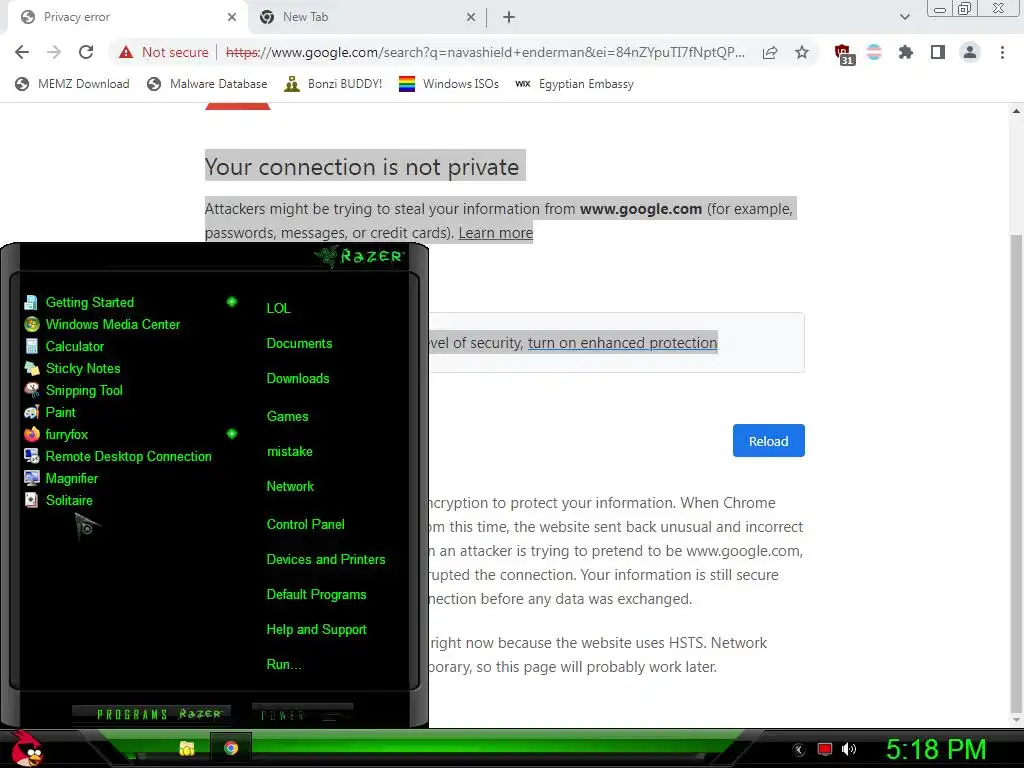The width and height of the screenshot is (1024, 768).
Task: Click the Not secure warning triangle
Action: pos(126,52)
